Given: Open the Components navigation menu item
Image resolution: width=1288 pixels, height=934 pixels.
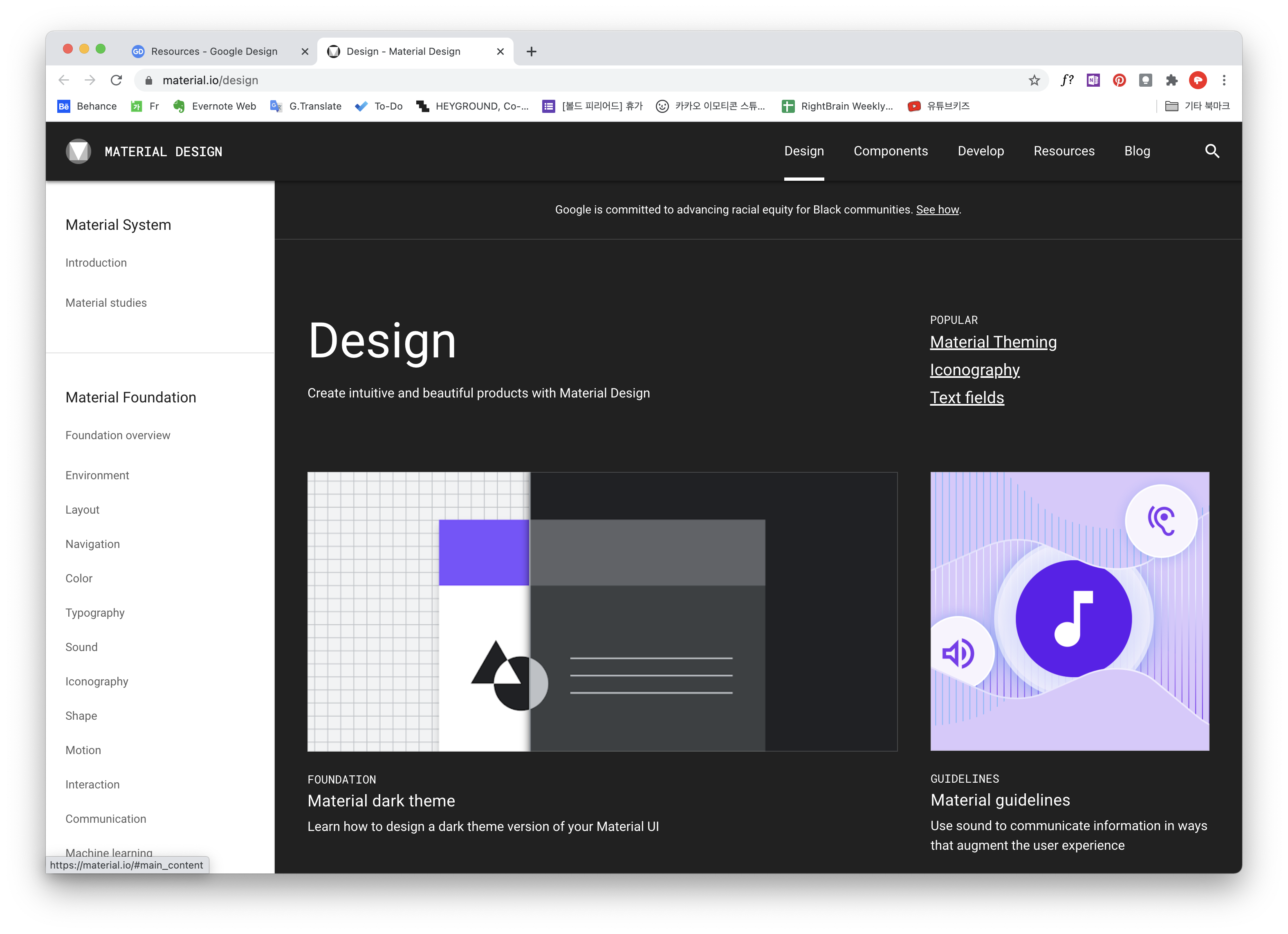Looking at the screenshot, I should tap(891, 151).
